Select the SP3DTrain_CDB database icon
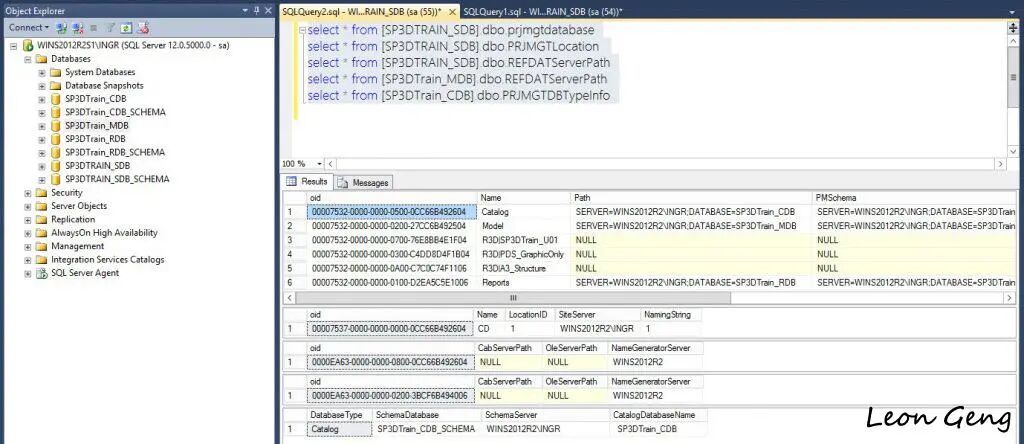 click(x=56, y=99)
